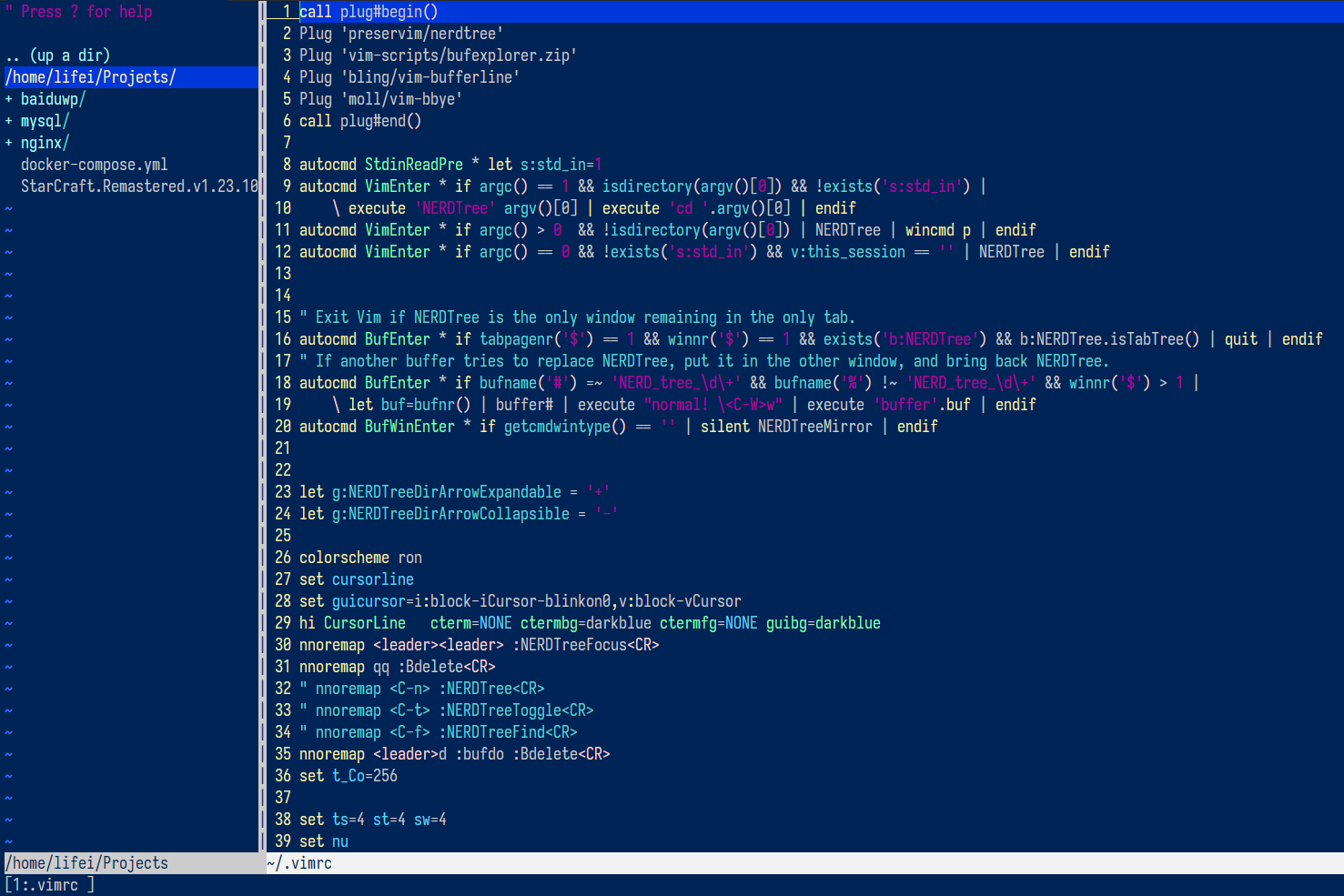Click line number 22
Image resolution: width=1344 pixels, height=896 pixels.
point(283,470)
